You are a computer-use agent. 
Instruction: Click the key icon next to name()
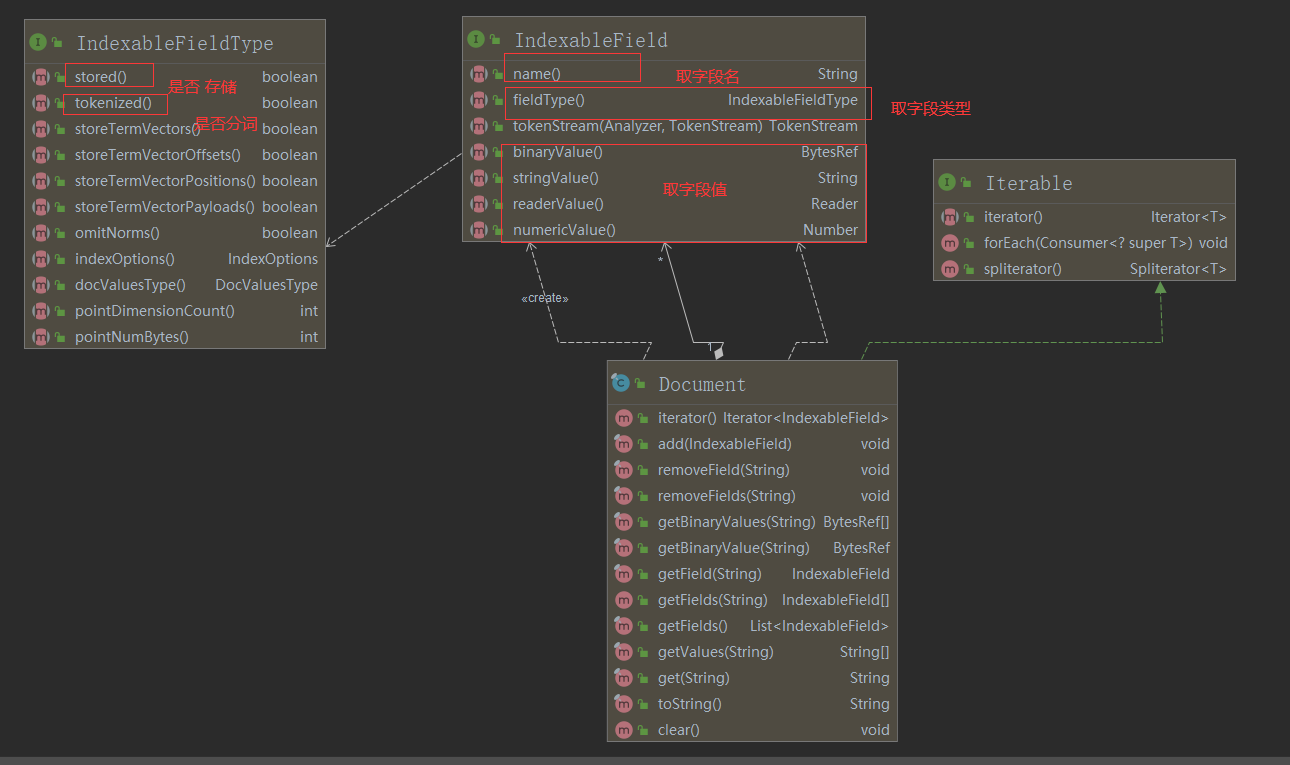(x=499, y=73)
